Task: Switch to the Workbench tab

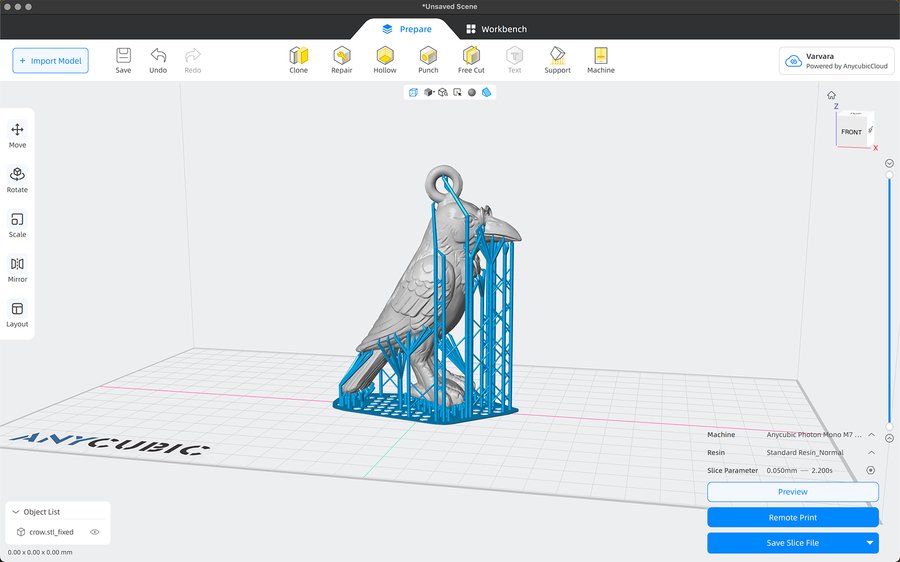Action: pyautogui.click(x=496, y=29)
